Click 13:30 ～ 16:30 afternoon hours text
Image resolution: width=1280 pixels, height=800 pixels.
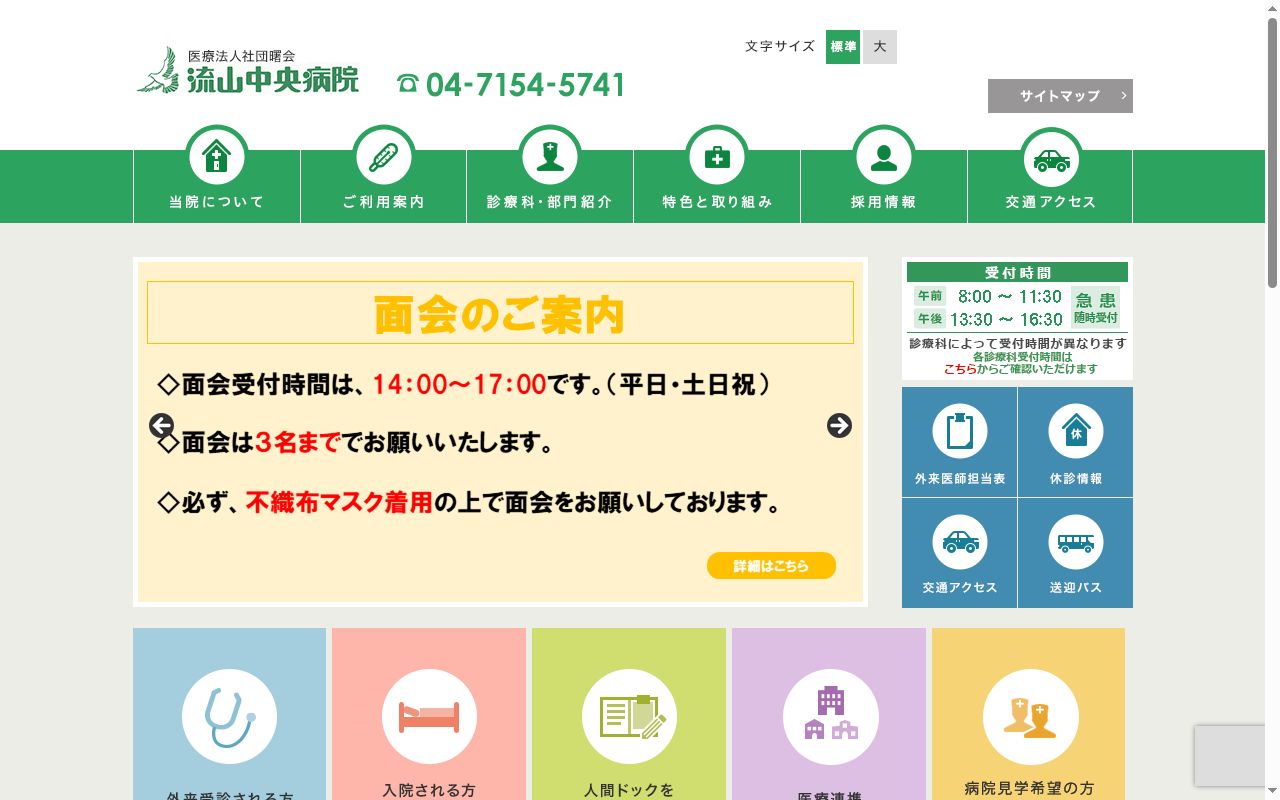point(1006,320)
